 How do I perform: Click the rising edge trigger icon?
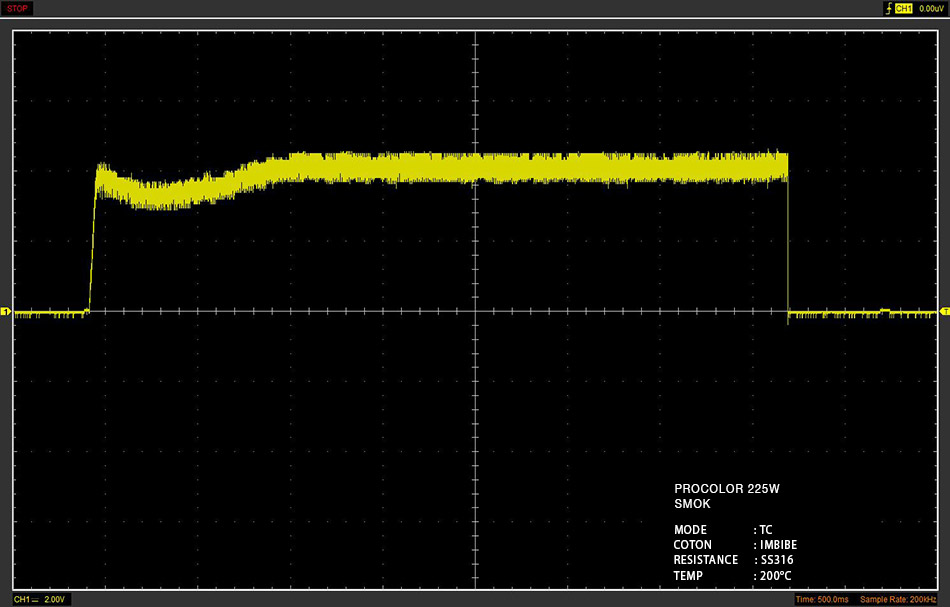pyautogui.click(x=889, y=8)
